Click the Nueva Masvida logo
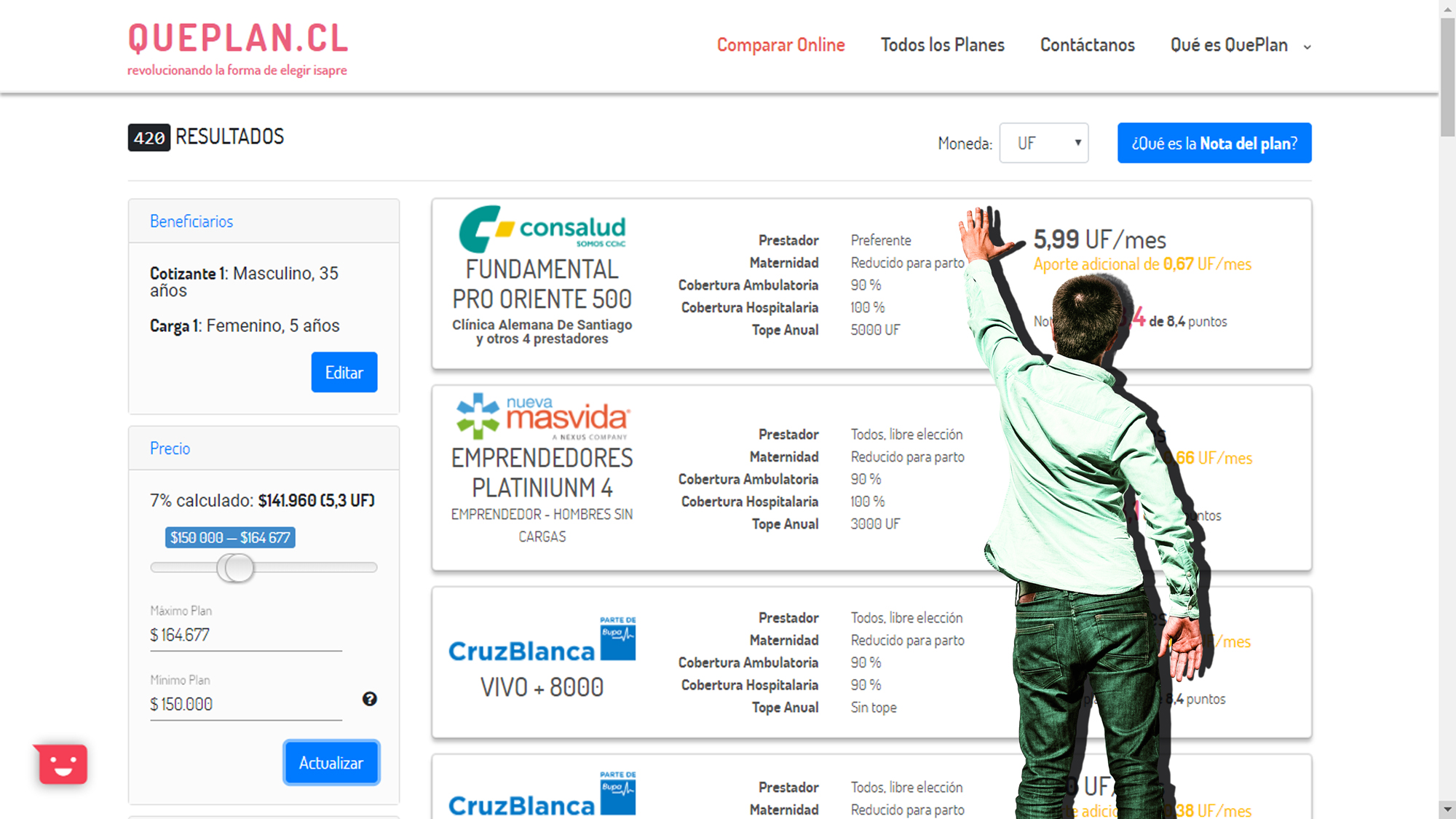Screen dimensions: 1456x819 coord(542,416)
